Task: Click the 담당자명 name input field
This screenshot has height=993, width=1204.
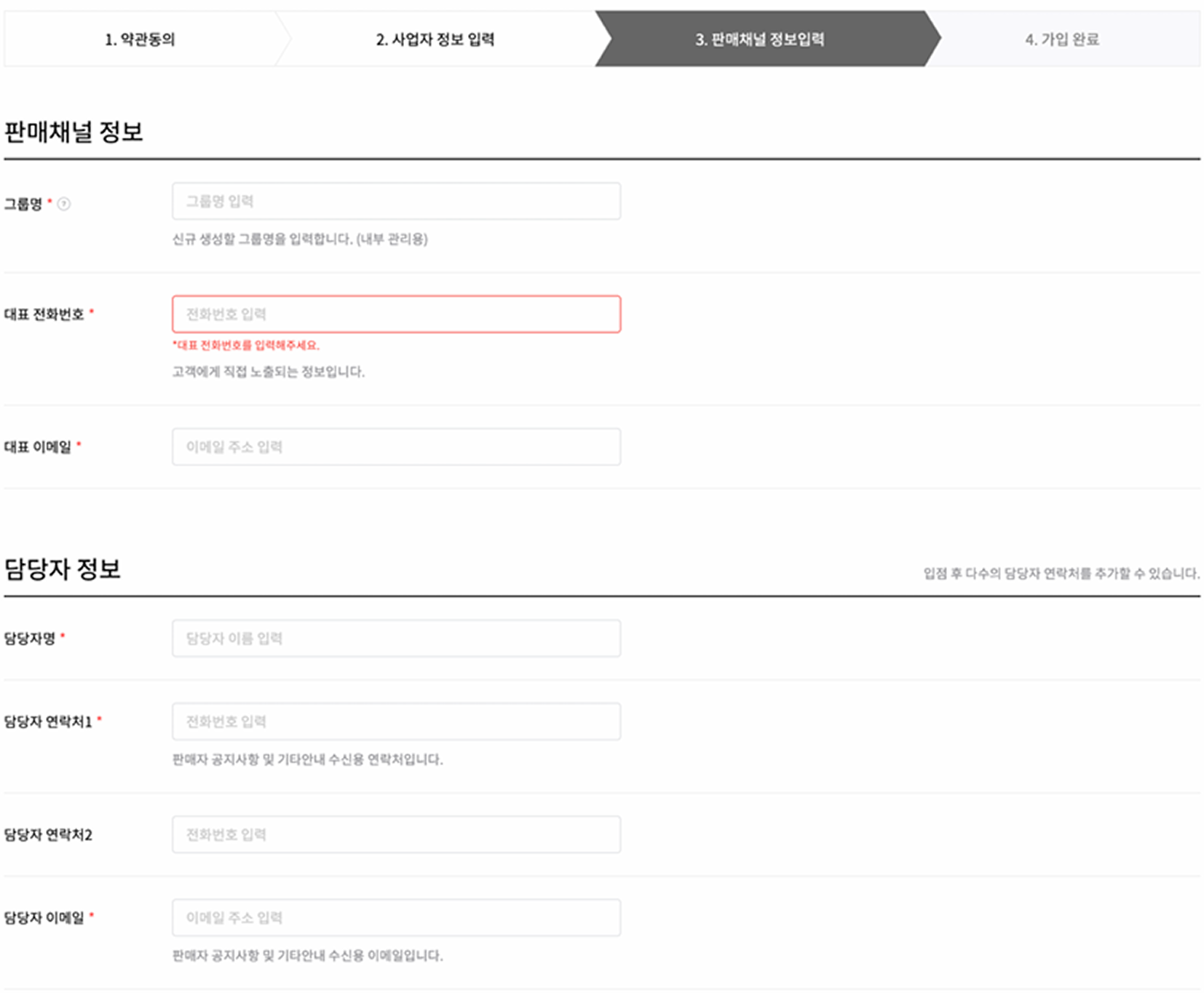Action: [x=395, y=638]
